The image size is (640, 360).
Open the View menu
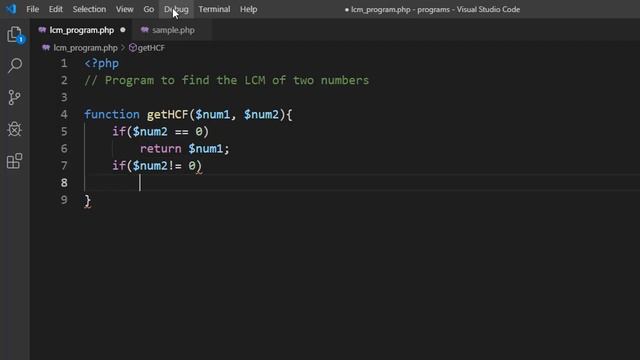[x=124, y=9]
